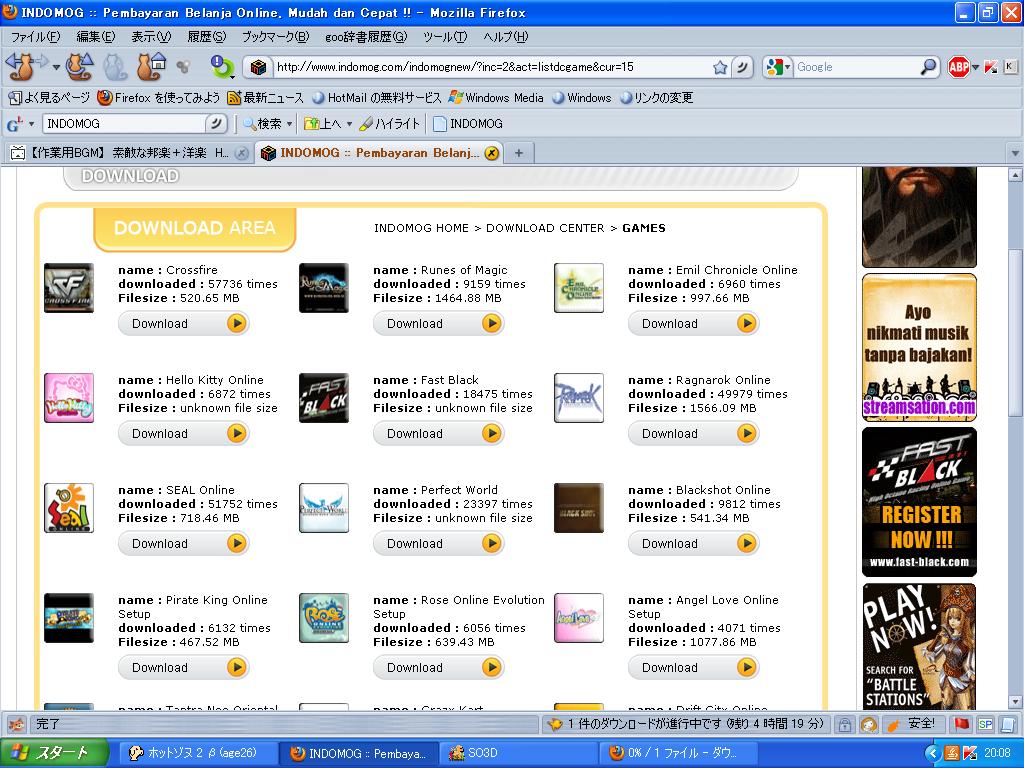
Task: Open the 上へ dropdown arrow
Action: pos(349,123)
